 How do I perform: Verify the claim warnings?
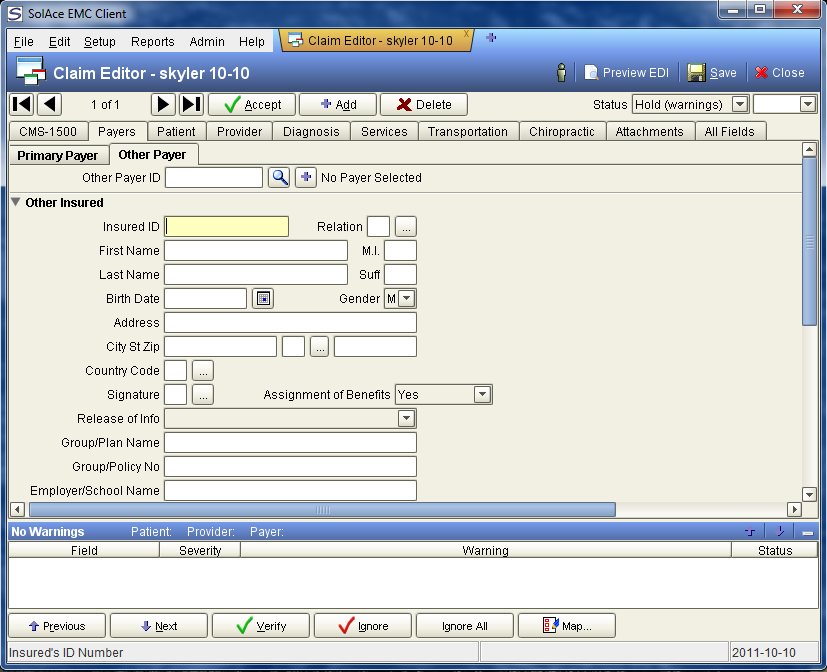pos(261,626)
